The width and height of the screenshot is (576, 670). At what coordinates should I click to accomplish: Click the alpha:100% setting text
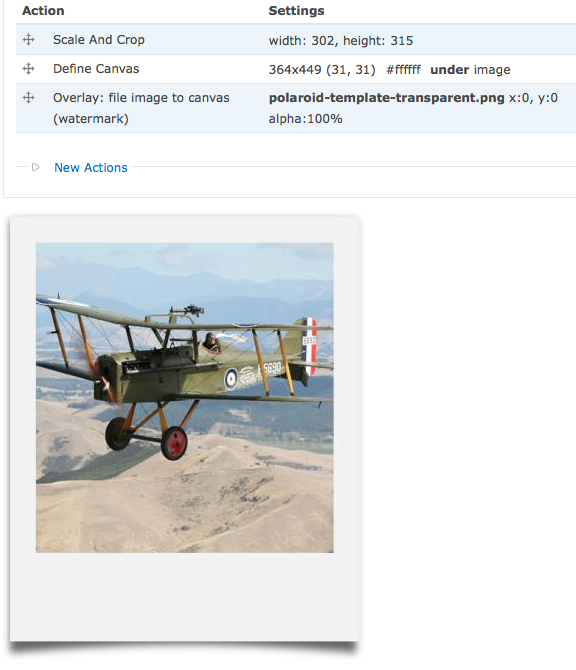pos(305,119)
